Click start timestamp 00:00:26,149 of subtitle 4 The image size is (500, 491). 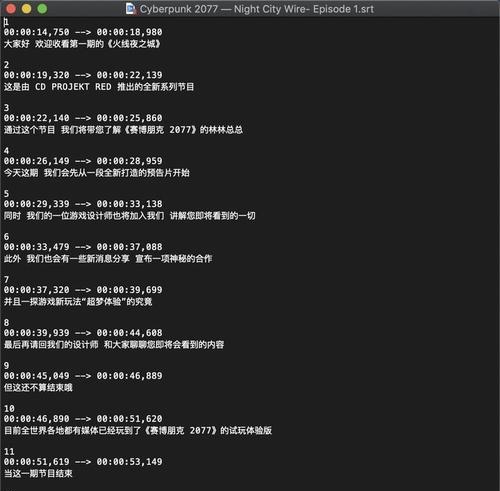(x=37, y=161)
